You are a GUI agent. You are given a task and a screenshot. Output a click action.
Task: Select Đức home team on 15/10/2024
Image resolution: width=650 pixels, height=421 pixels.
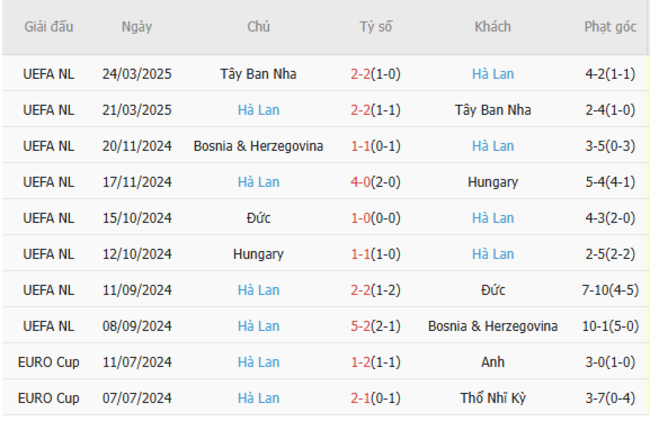click(258, 218)
